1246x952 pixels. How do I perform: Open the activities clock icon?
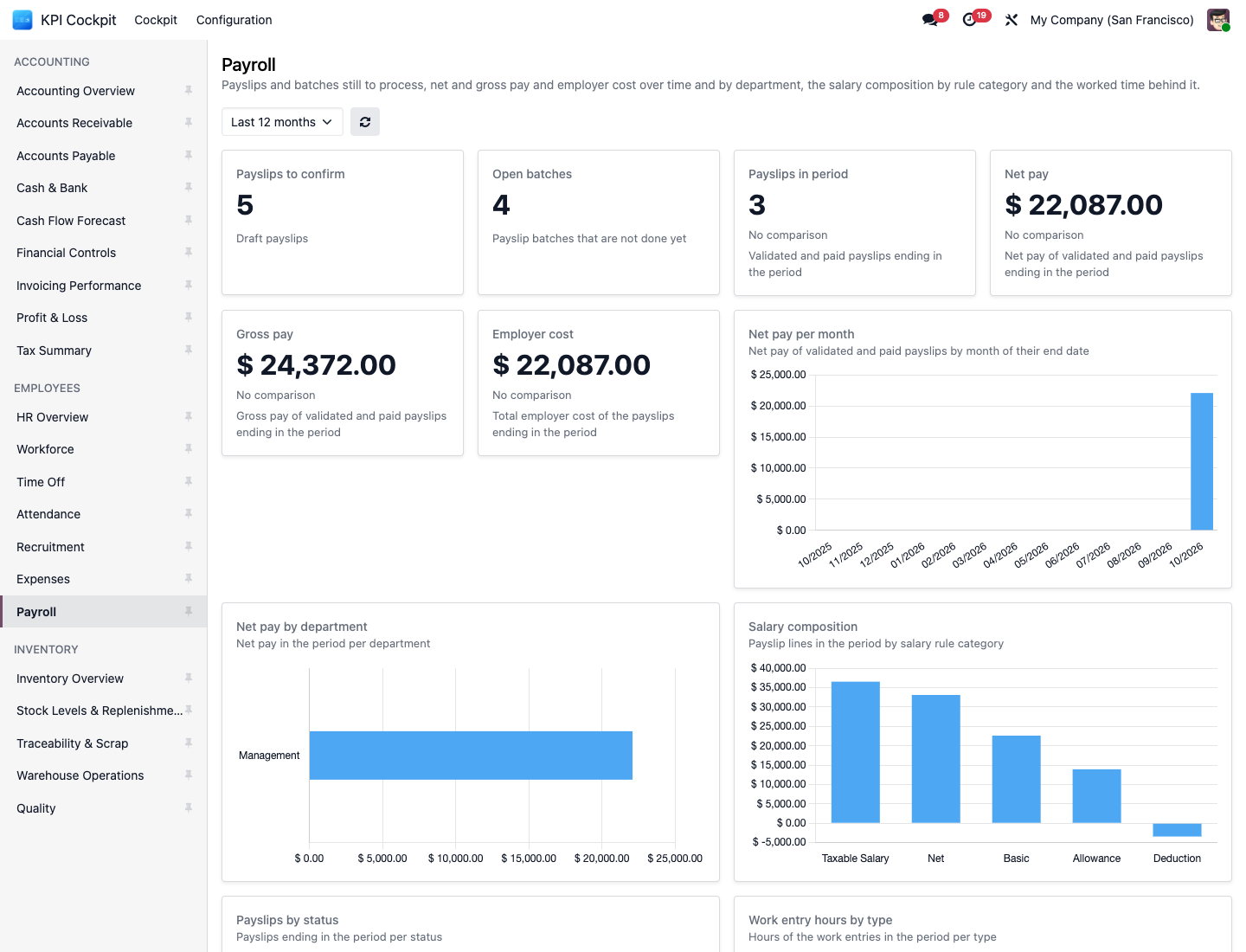pyautogui.click(x=970, y=20)
